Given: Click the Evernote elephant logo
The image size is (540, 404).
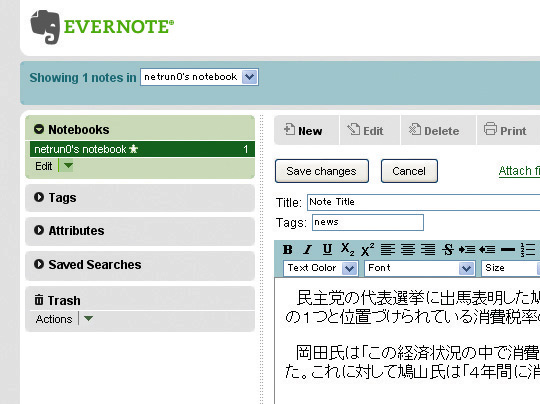Looking at the screenshot, I should (x=45, y=27).
